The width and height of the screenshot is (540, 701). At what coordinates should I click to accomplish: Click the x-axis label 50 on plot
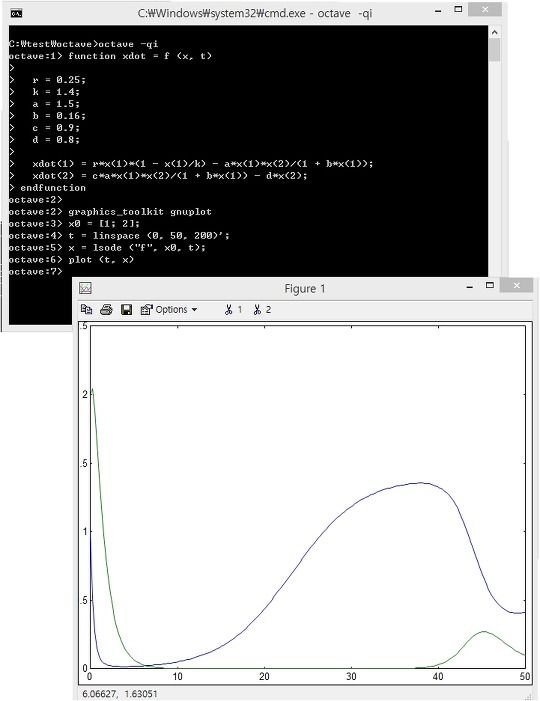pos(525,676)
